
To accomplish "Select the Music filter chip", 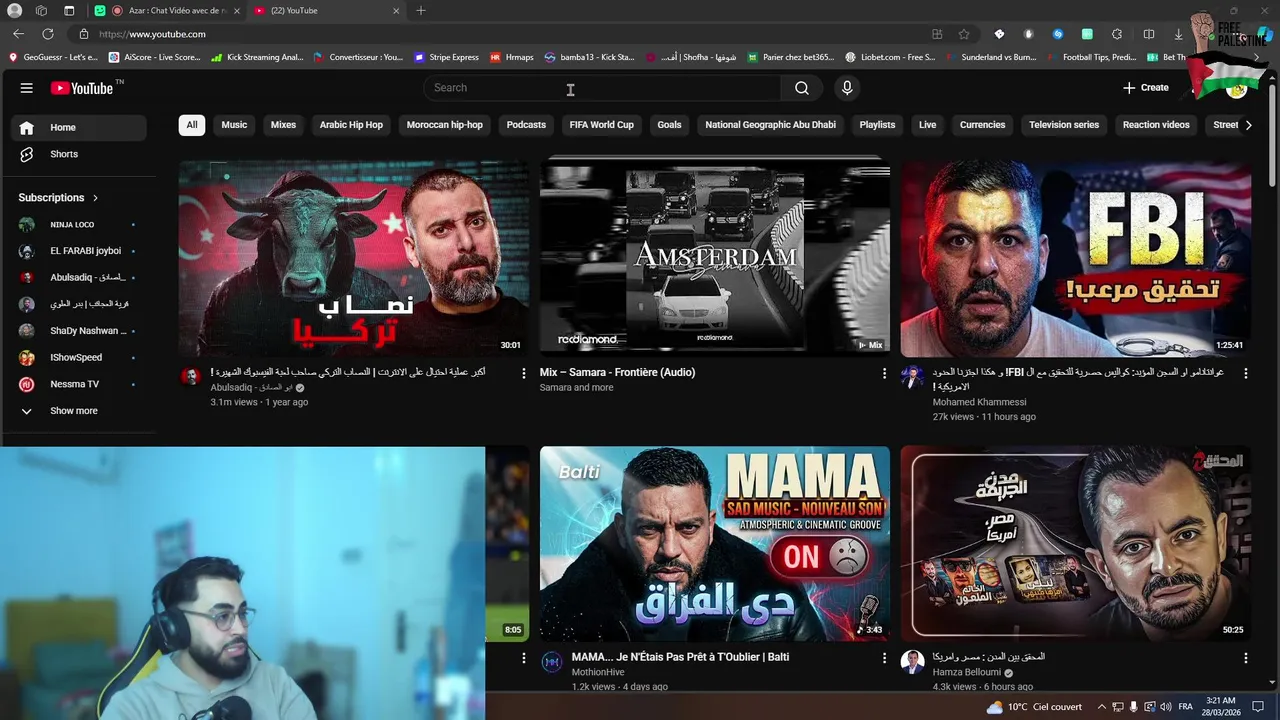I will click(x=234, y=125).
